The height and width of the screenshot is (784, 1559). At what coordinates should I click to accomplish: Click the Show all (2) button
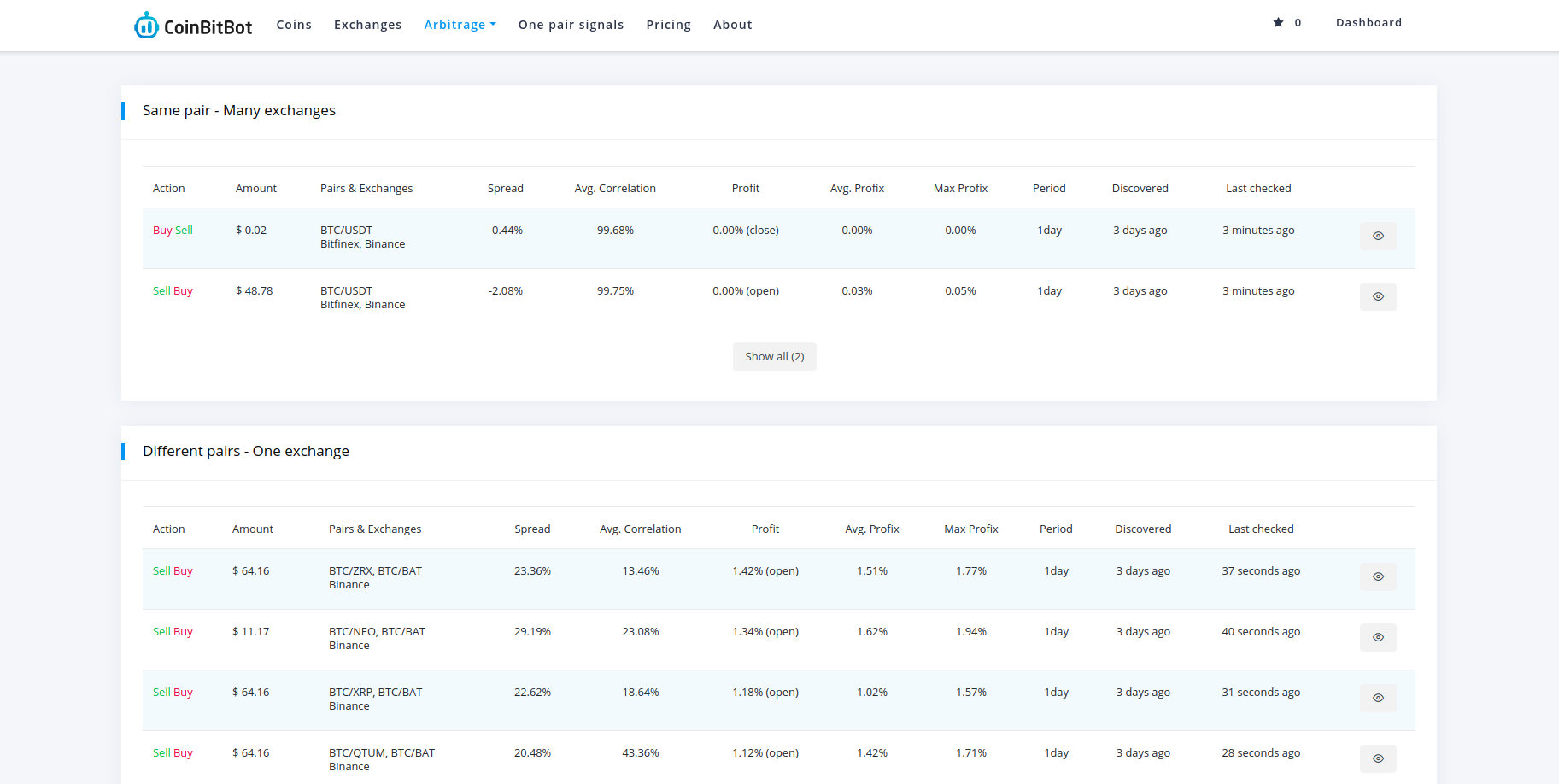pyautogui.click(x=775, y=357)
